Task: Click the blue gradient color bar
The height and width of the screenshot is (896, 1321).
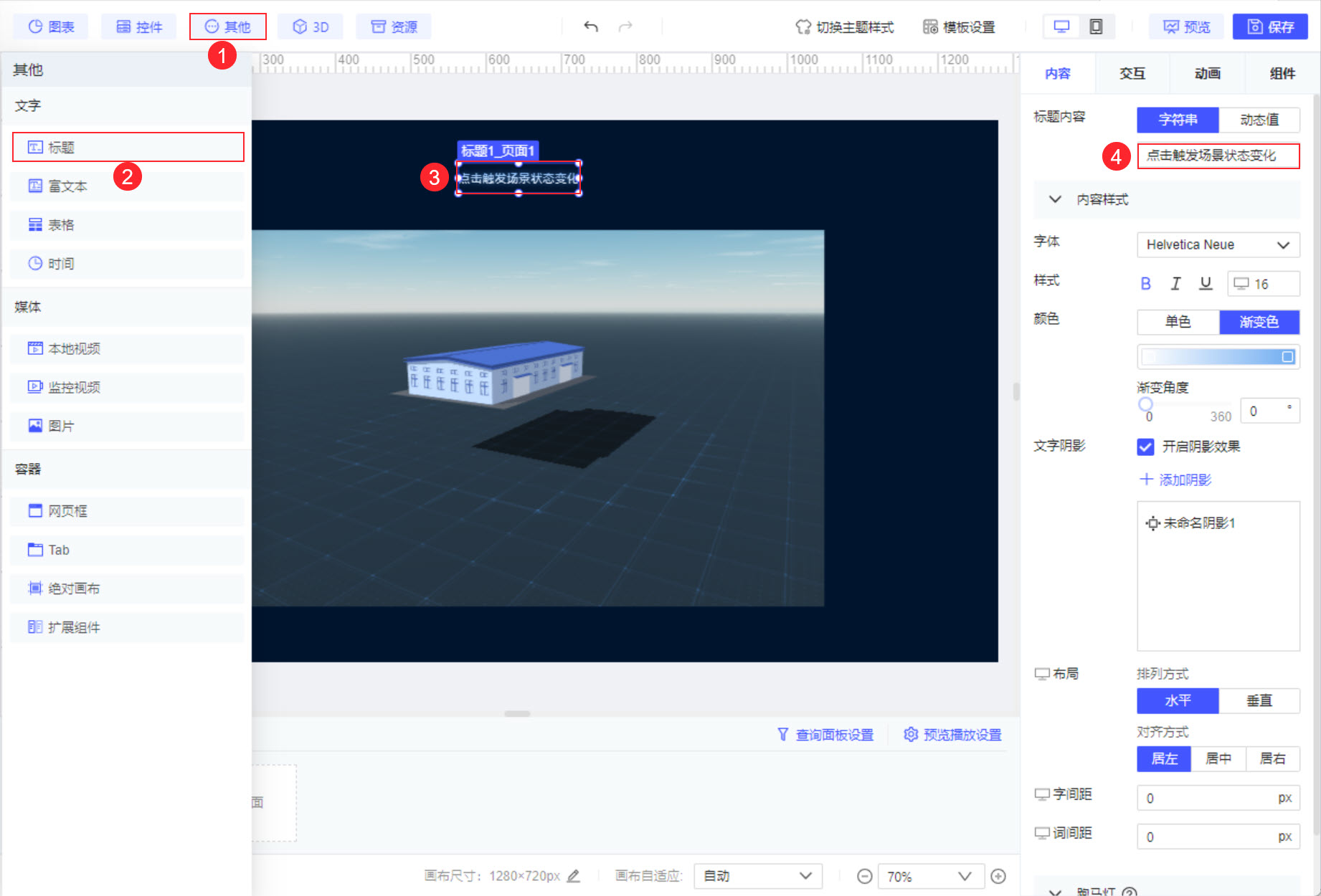Action: (x=1218, y=357)
